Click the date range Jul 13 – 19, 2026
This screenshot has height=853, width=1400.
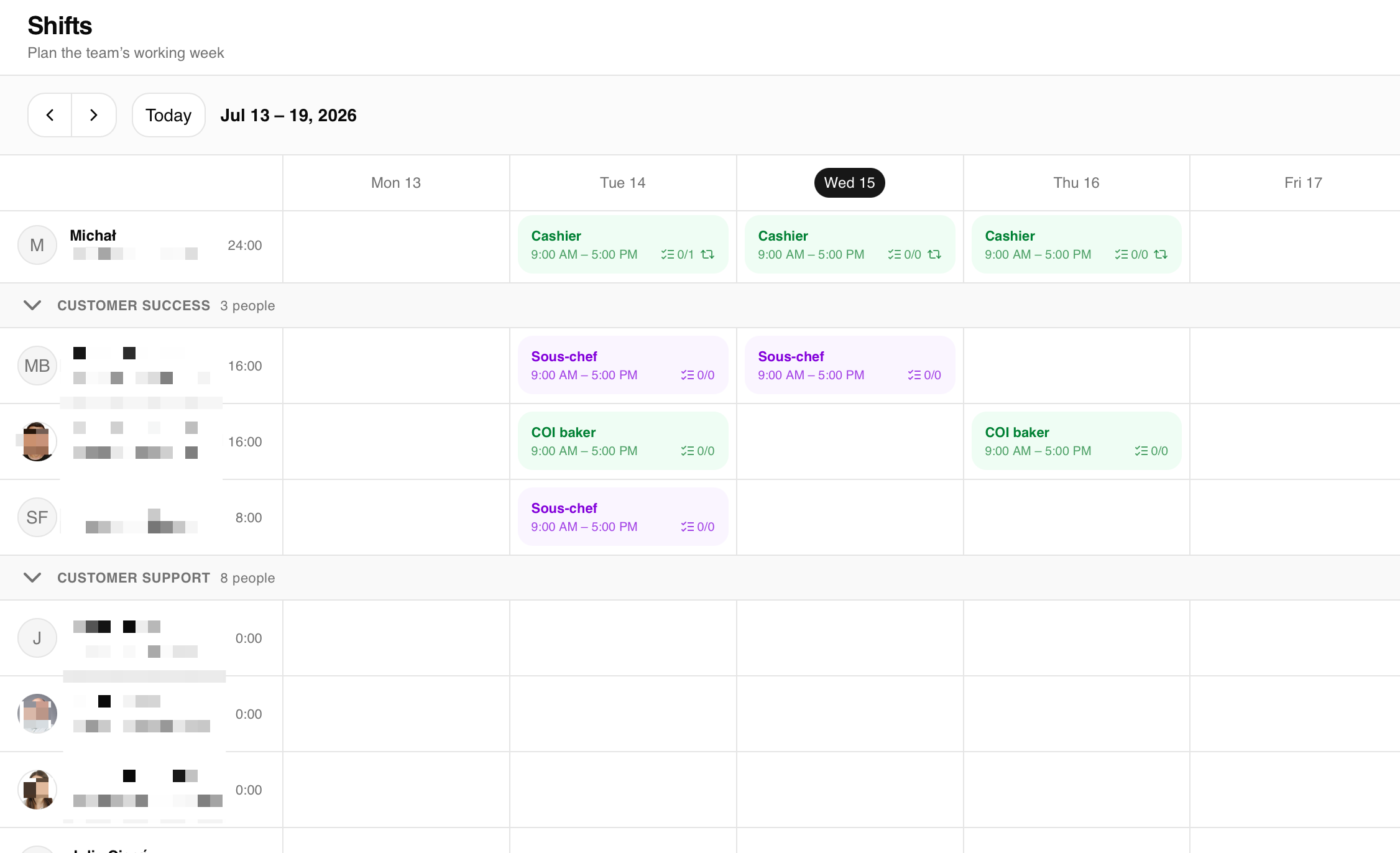[288, 115]
